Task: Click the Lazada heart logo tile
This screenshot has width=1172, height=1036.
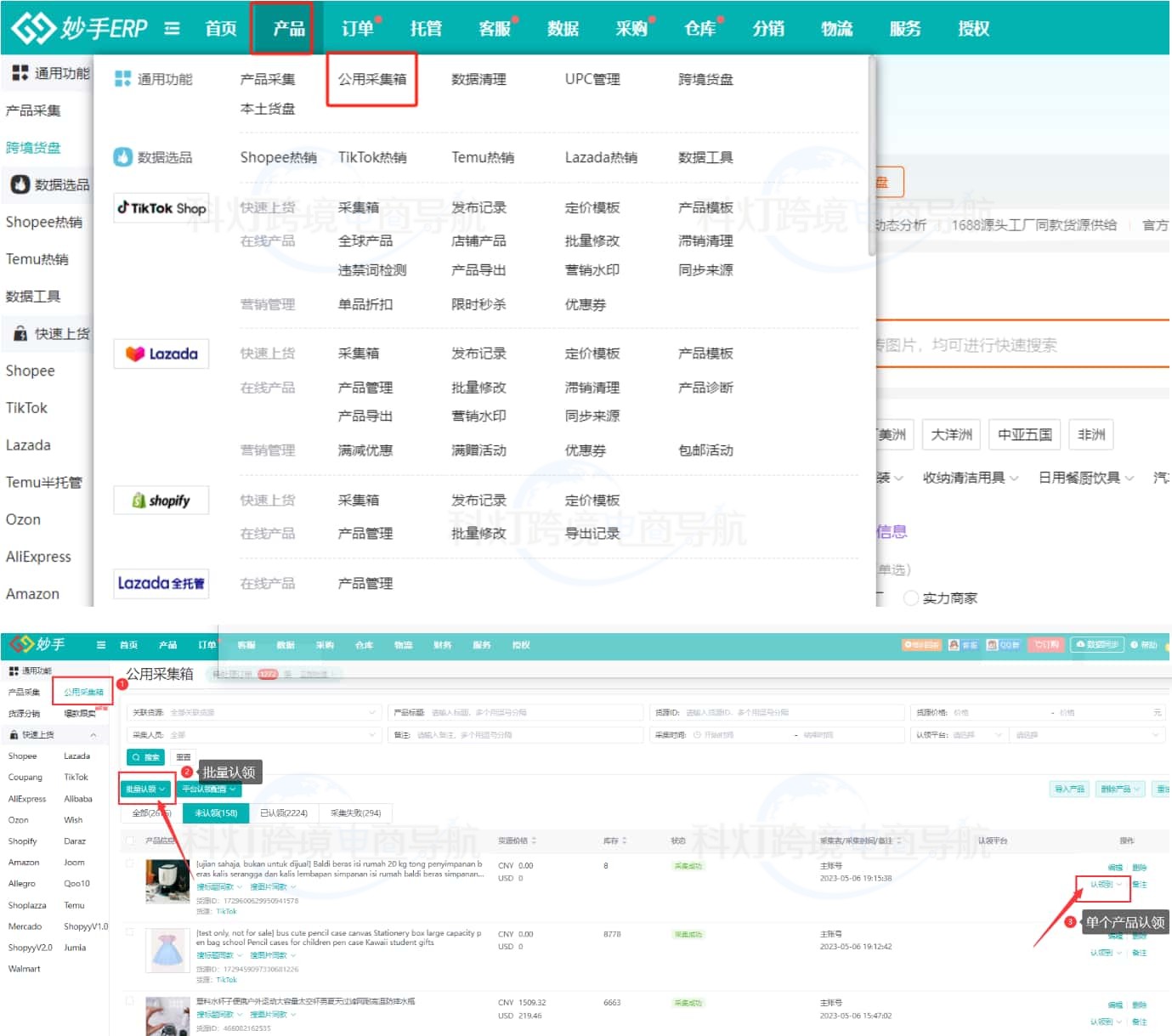Action: pos(161,354)
